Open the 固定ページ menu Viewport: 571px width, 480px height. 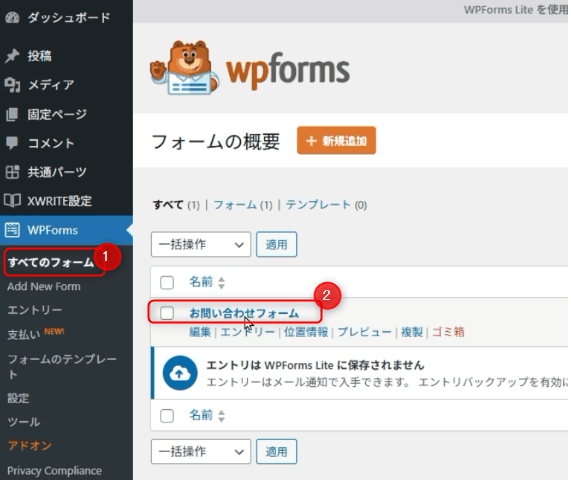(x=57, y=114)
